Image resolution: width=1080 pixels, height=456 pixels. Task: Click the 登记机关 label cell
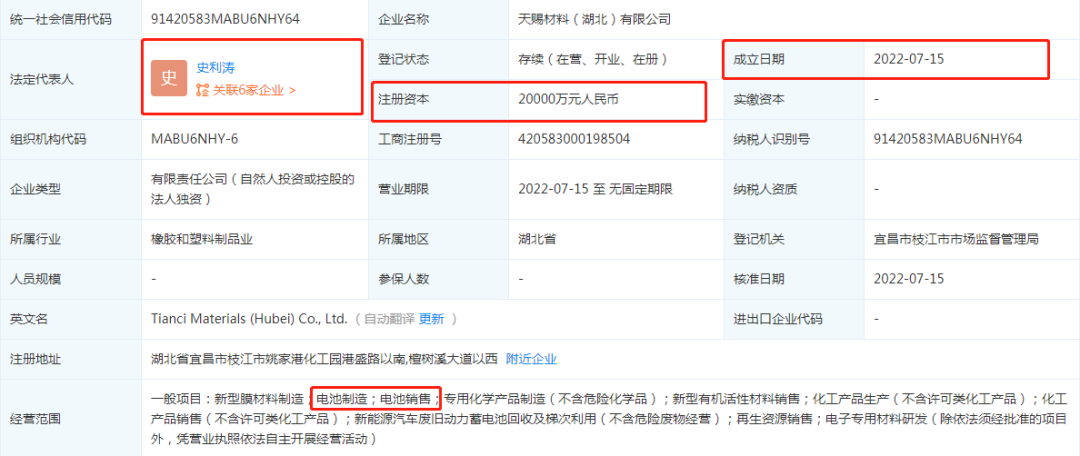point(795,239)
